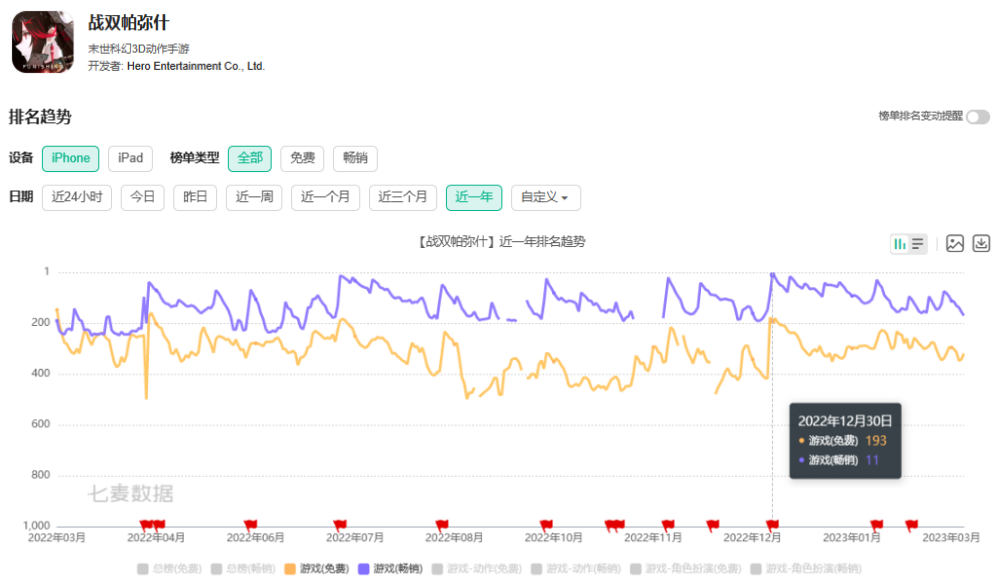Click the red flag above 2022年07月
This screenshot has width=1006, height=586.
tap(340, 526)
